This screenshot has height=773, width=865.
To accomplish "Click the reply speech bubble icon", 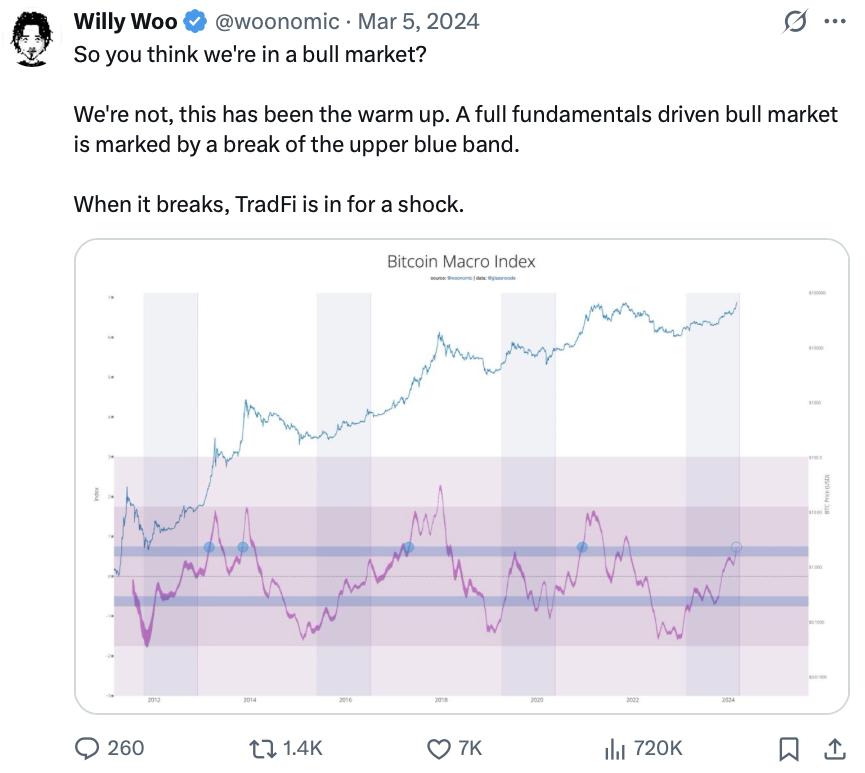I will (88, 747).
